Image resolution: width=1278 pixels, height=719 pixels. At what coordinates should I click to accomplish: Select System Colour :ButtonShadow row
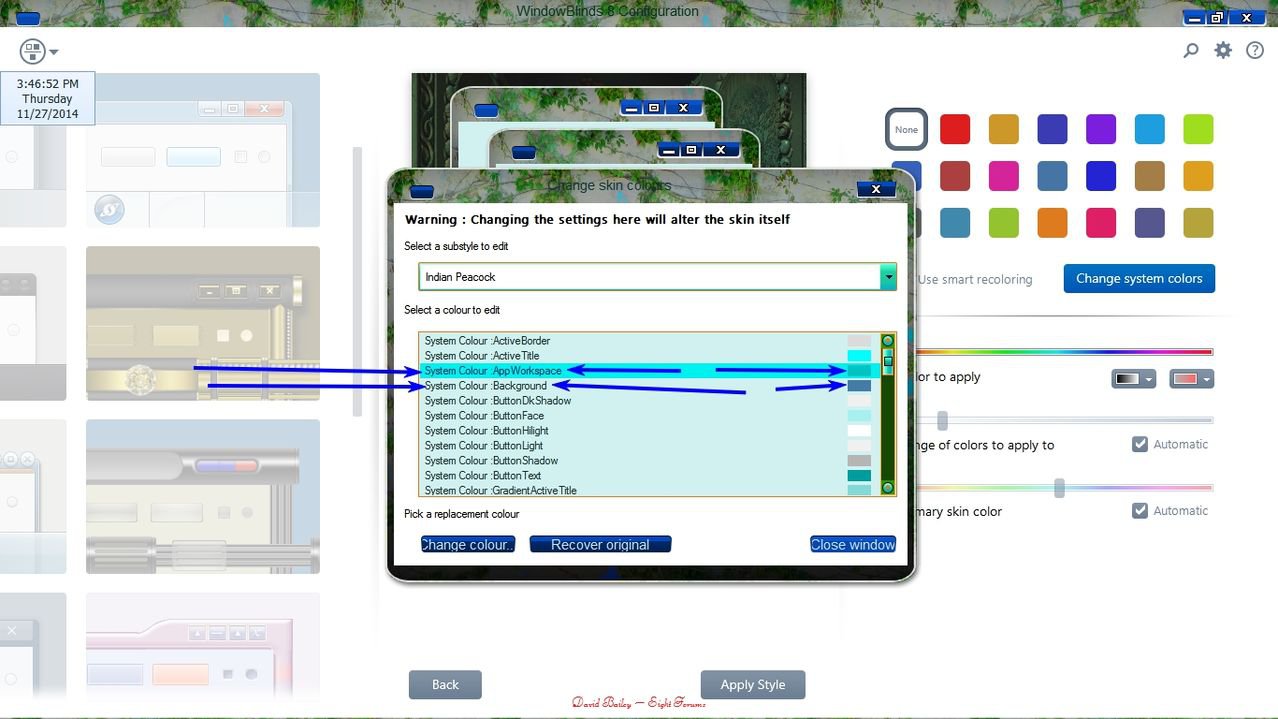point(648,461)
